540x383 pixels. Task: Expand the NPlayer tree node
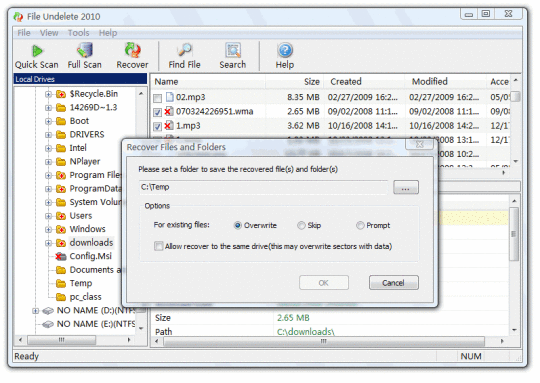48,162
